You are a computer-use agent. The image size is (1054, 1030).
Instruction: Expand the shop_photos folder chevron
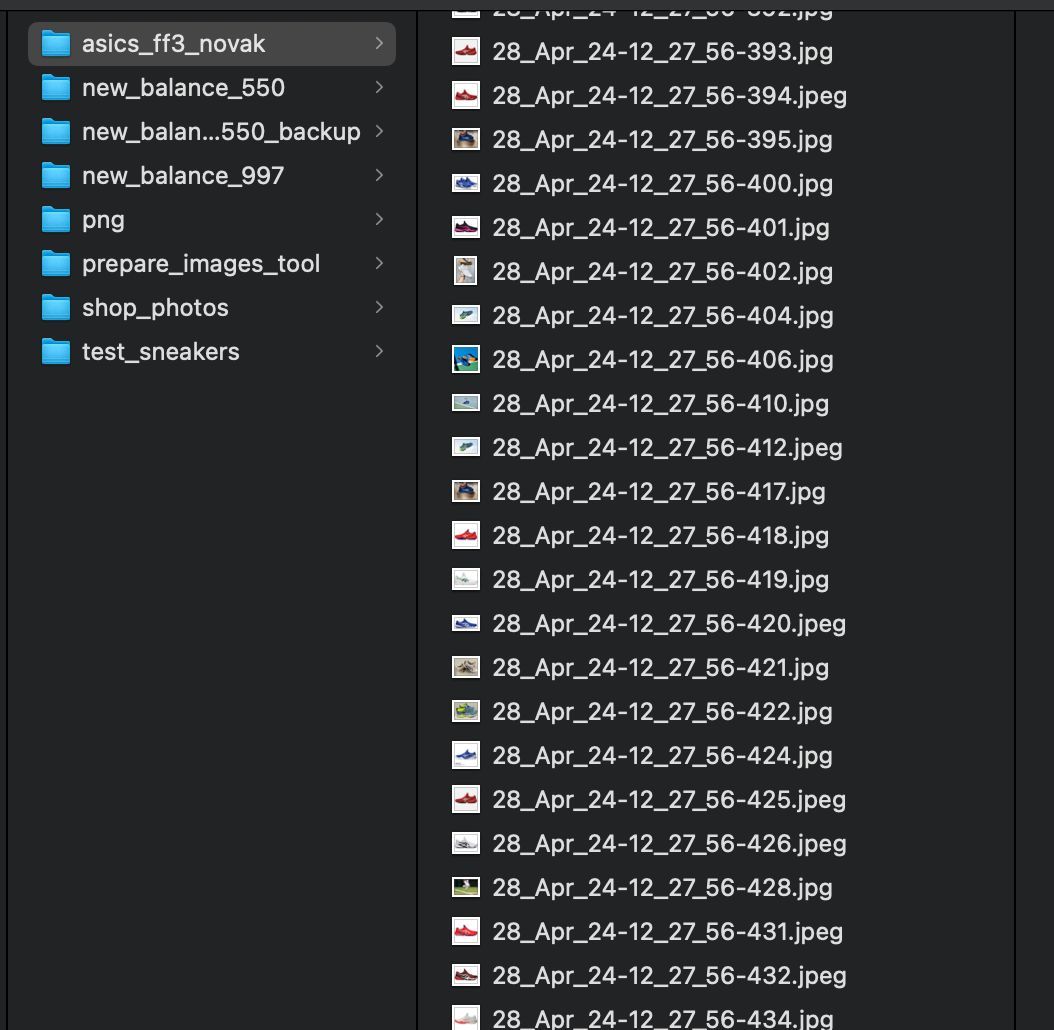378,307
